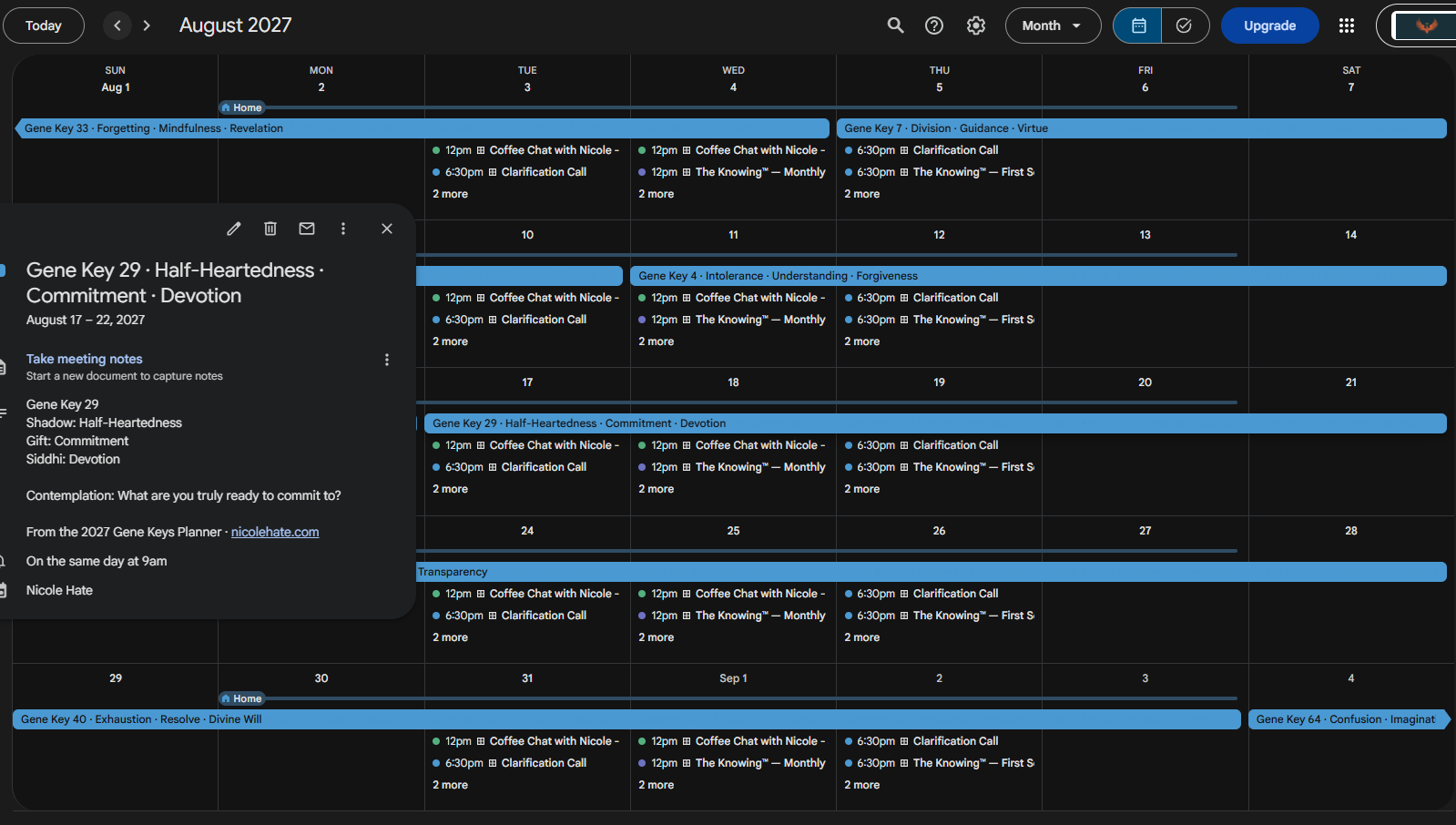Image resolution: width=1456 pixels, height=825 pixels.
Task: Switch to Tasks view toggle
Action: click(x=1185, y=25)
